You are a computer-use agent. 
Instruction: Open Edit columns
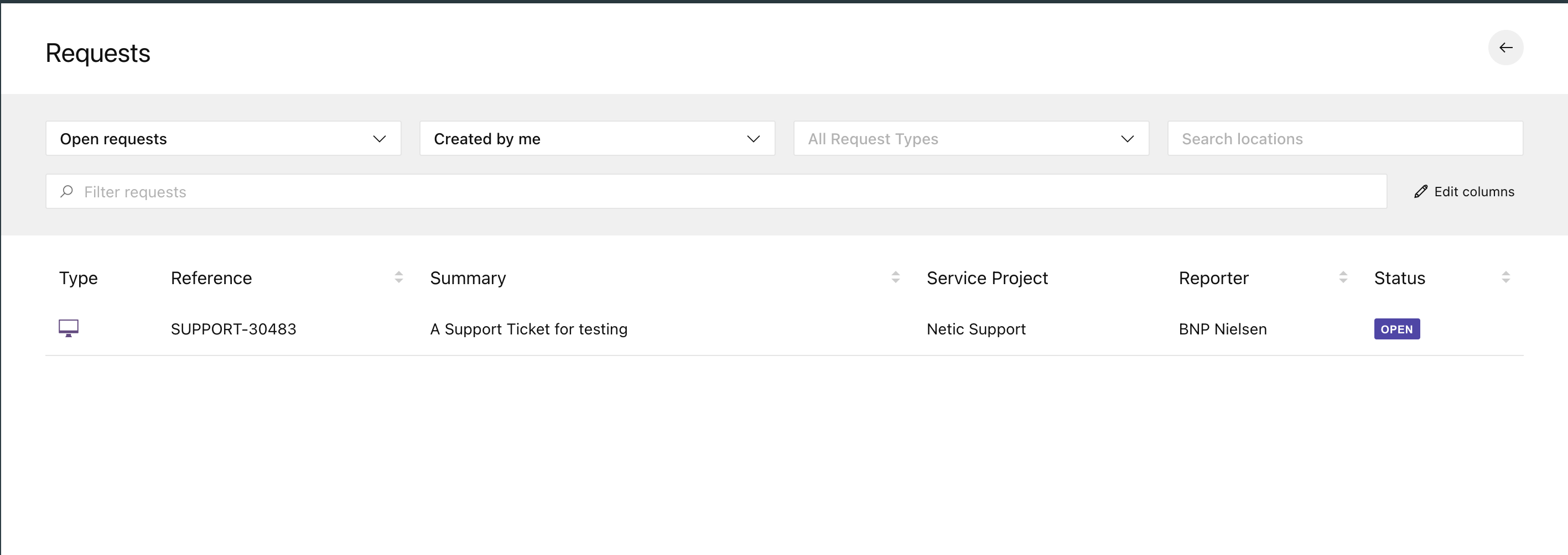1464,191
